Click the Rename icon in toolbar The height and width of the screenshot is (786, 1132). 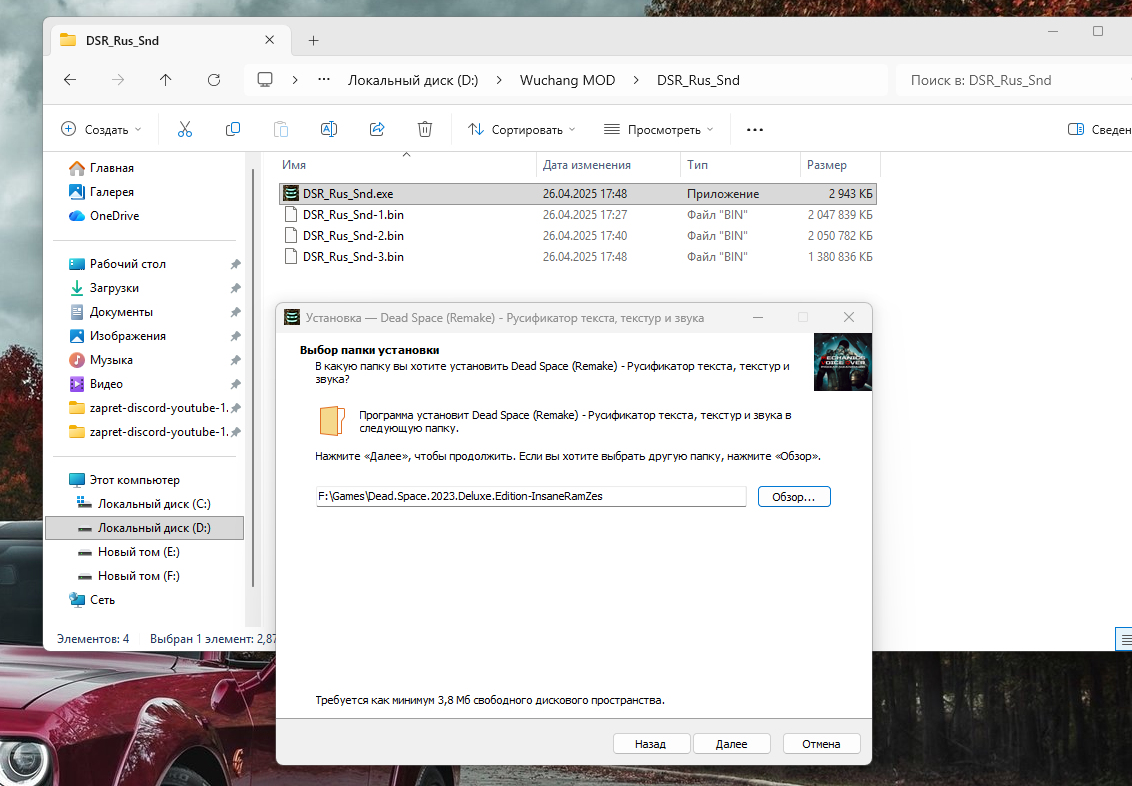[329, 129]
